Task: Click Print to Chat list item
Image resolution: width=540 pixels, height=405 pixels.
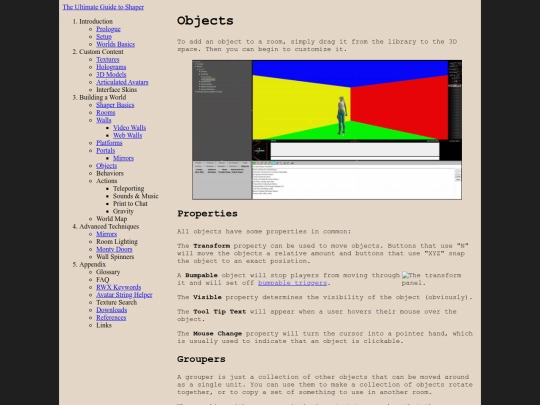Action: (x=130, y=204)
